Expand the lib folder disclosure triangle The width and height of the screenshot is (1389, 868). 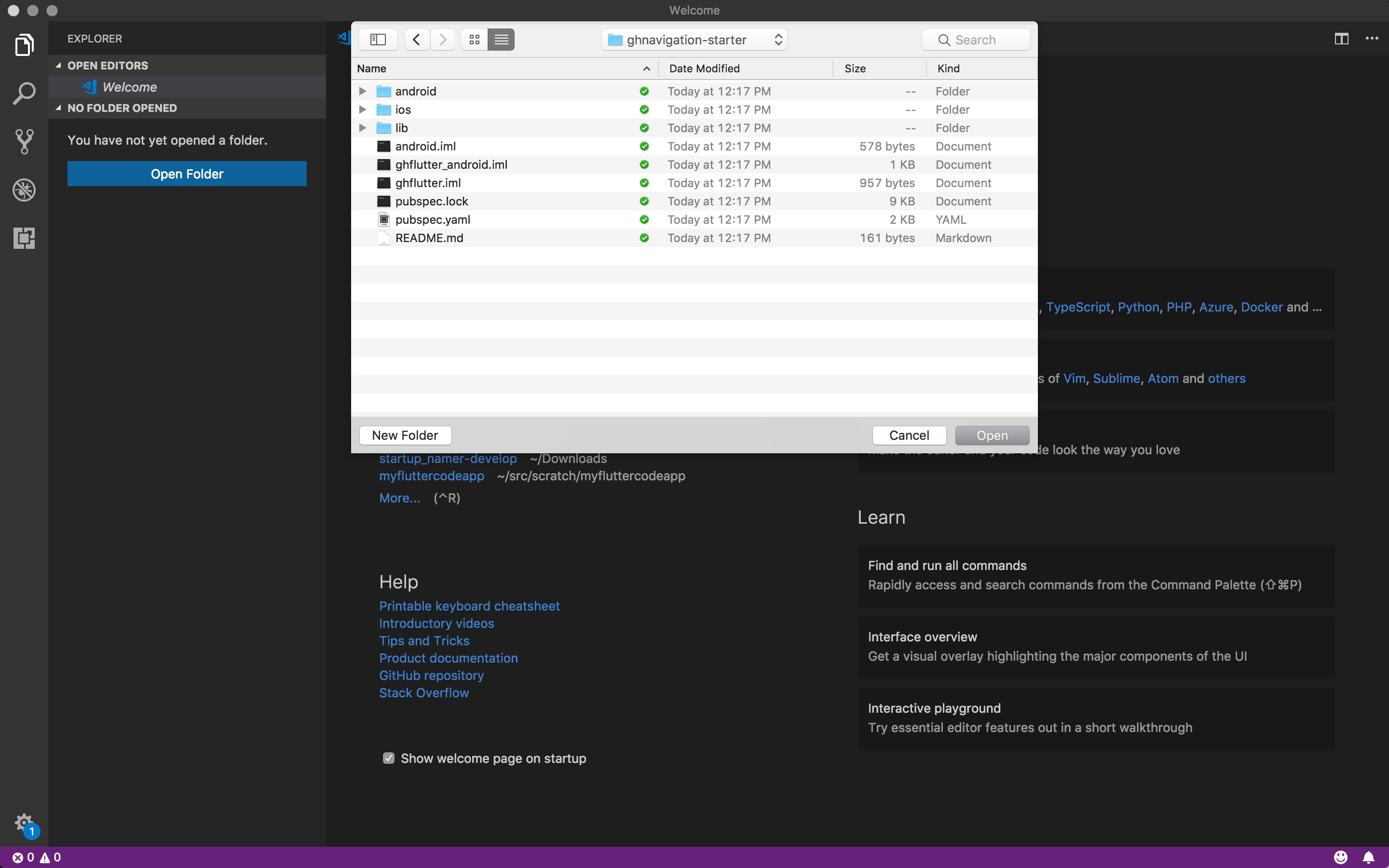(x=362, y=128)
